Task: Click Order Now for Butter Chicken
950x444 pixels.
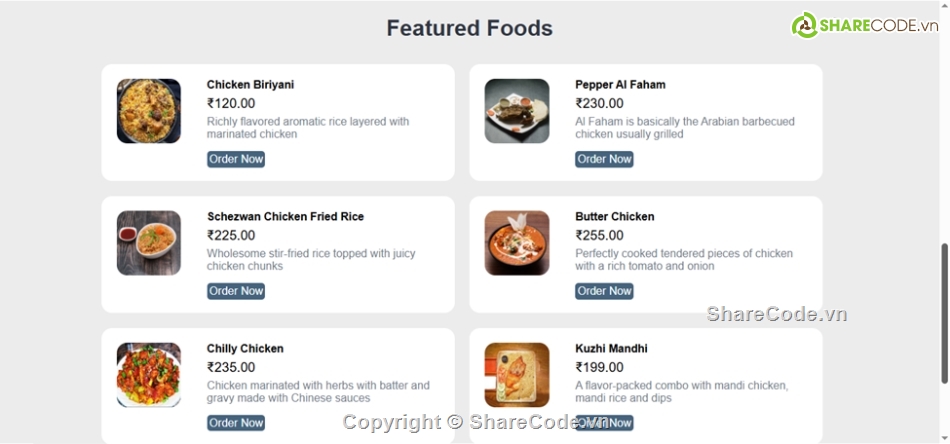Action: click(604, 291)
